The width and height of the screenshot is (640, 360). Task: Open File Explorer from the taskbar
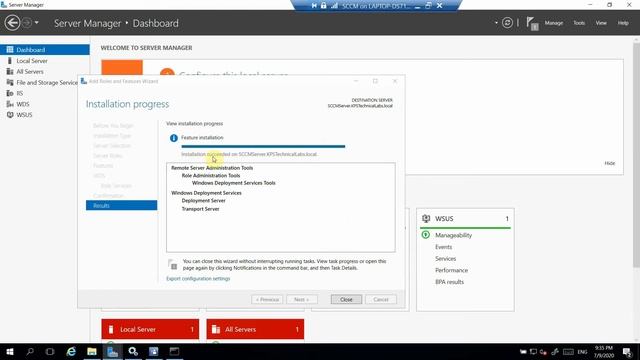[x=92, y=351]
